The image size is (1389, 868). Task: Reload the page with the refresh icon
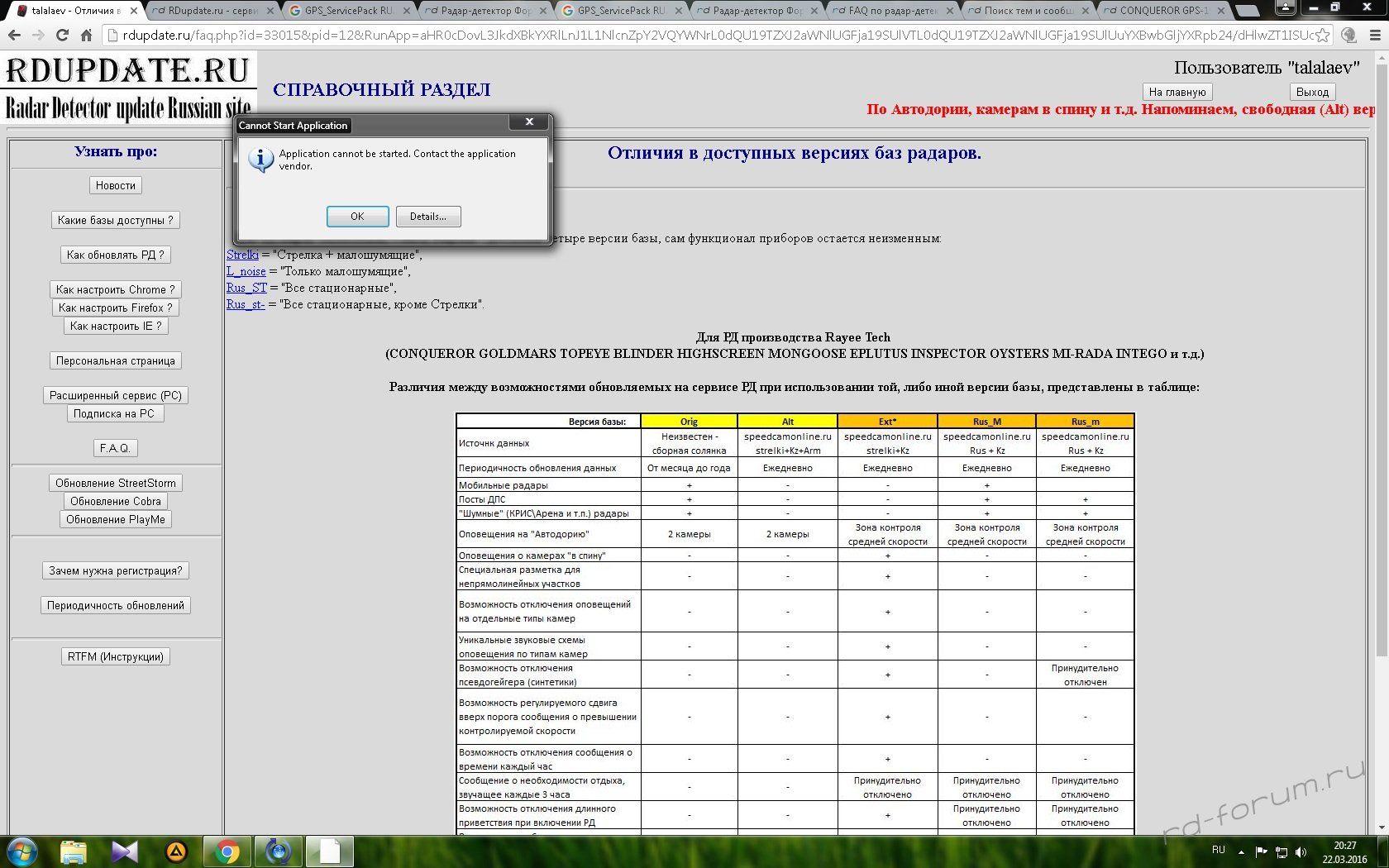tap(62, 35)
